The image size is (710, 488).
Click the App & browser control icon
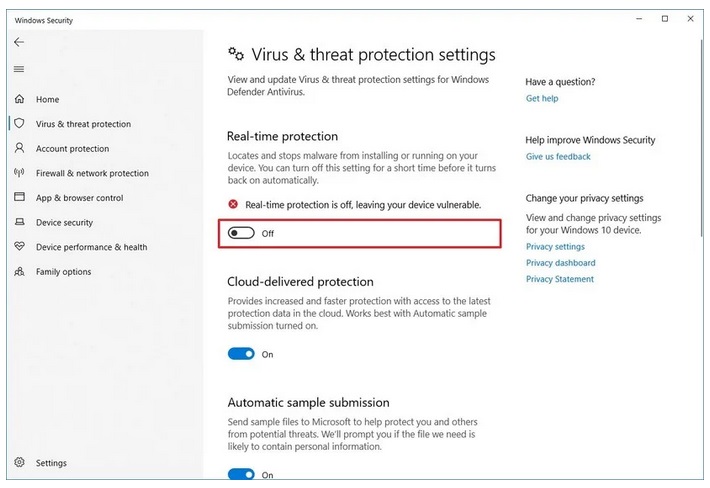(x=19, y=198)
